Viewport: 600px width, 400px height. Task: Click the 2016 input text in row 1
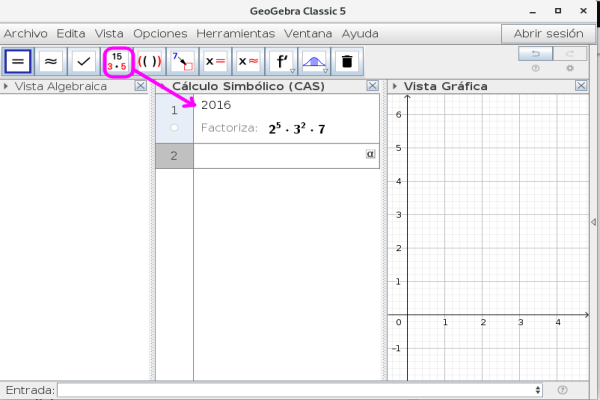[x=216, y=105]
